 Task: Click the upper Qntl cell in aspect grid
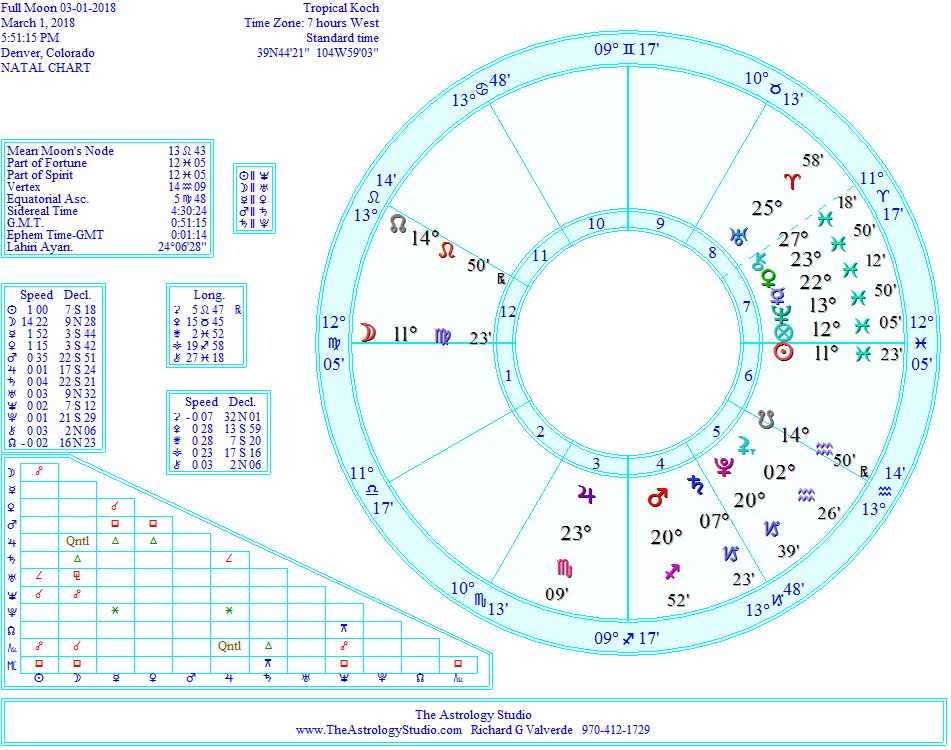tap(77, 540)
